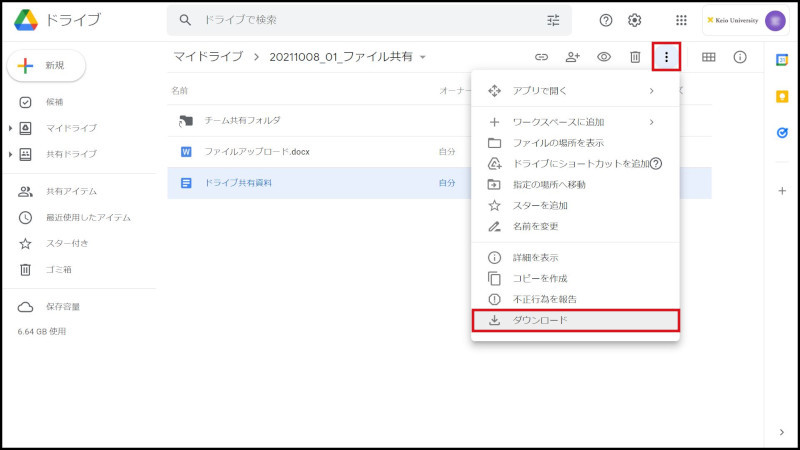Open the three-dot more actions menu
Viewport: 800px width, 450px height.
[666, 57]
